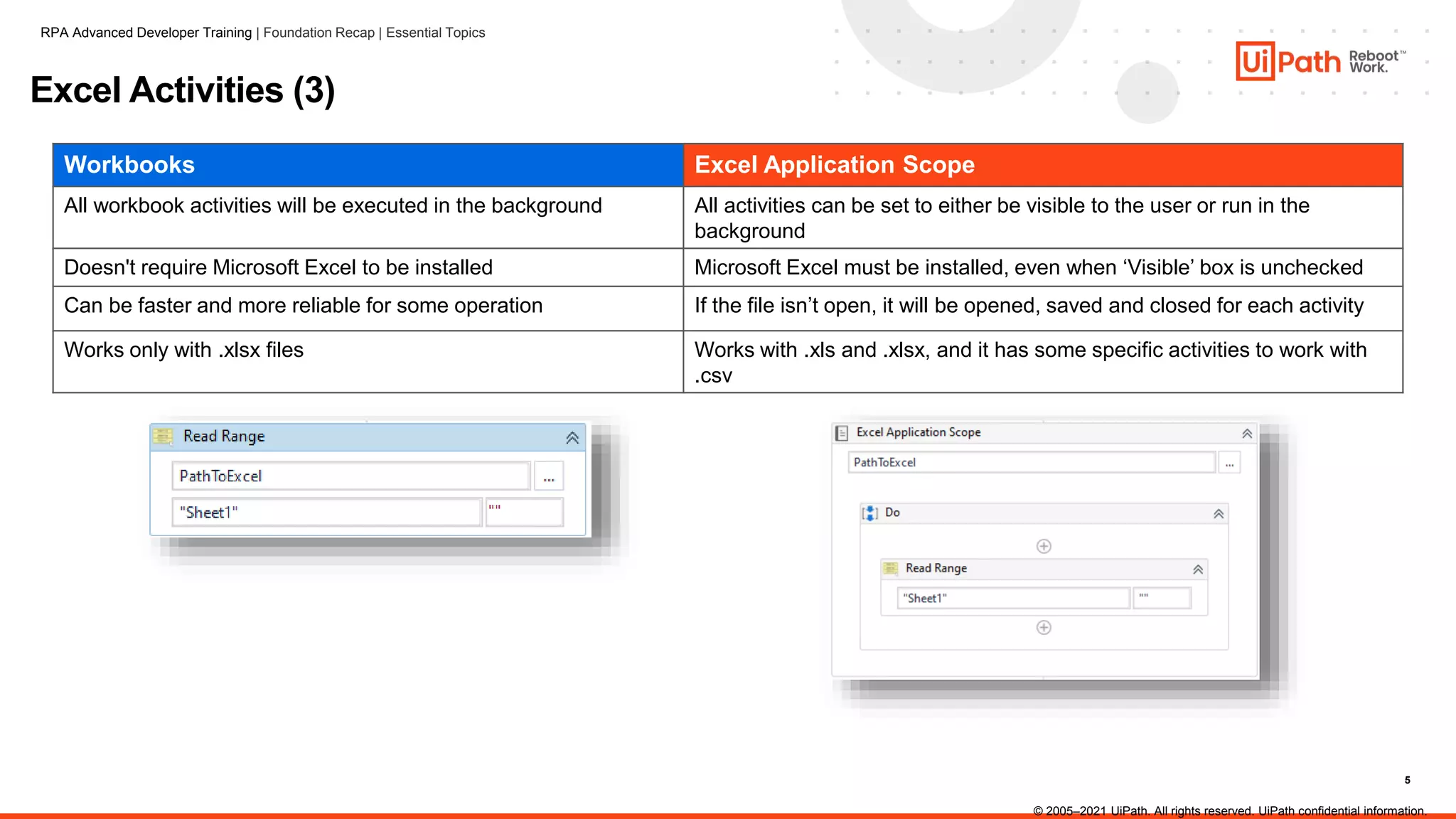Click "Doesn't require Microsoft Excel to be installed" cell

(368, 267)
